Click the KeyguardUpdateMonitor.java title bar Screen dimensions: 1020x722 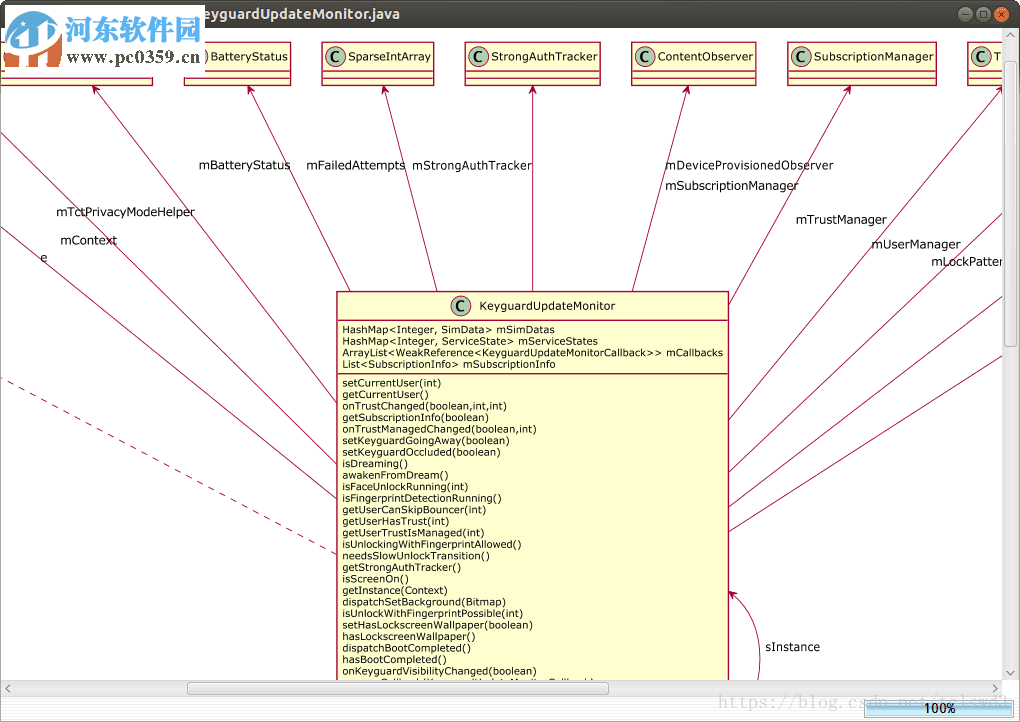point(300,14)
